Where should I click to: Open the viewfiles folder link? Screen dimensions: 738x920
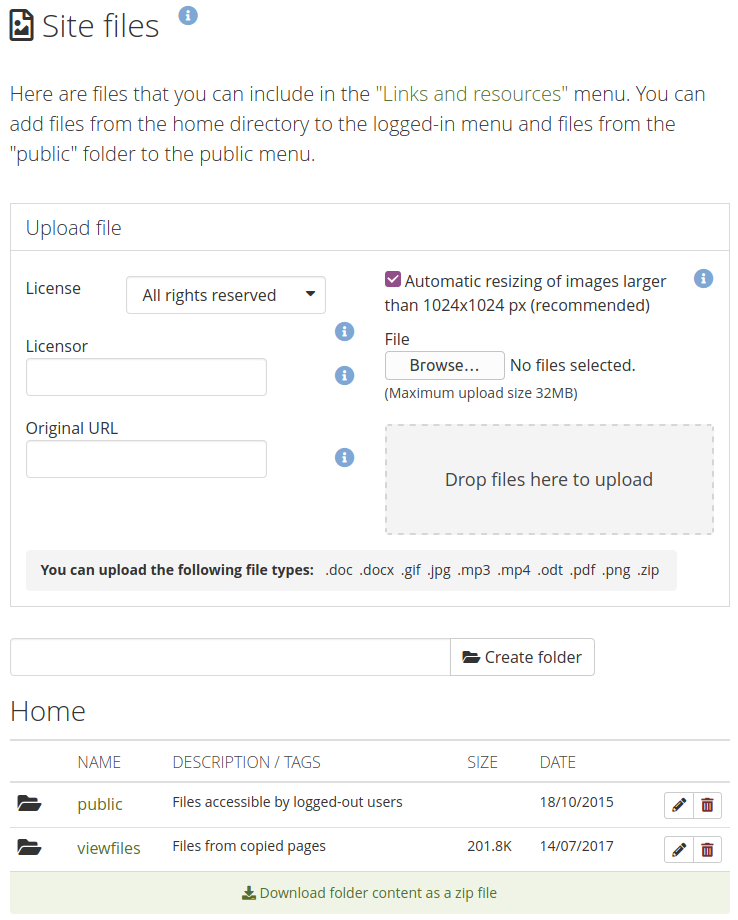(x=109, y=848)
